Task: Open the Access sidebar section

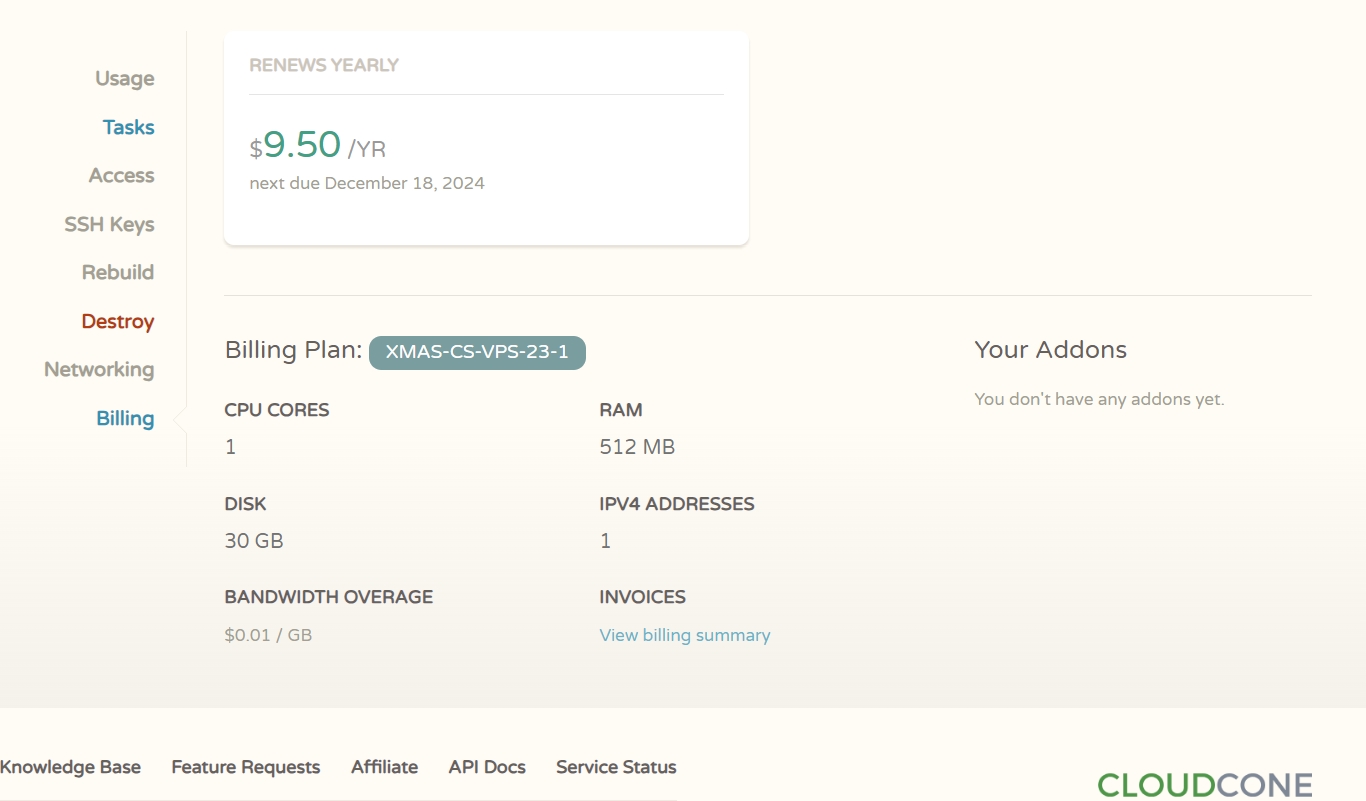Action: [122, 176]
